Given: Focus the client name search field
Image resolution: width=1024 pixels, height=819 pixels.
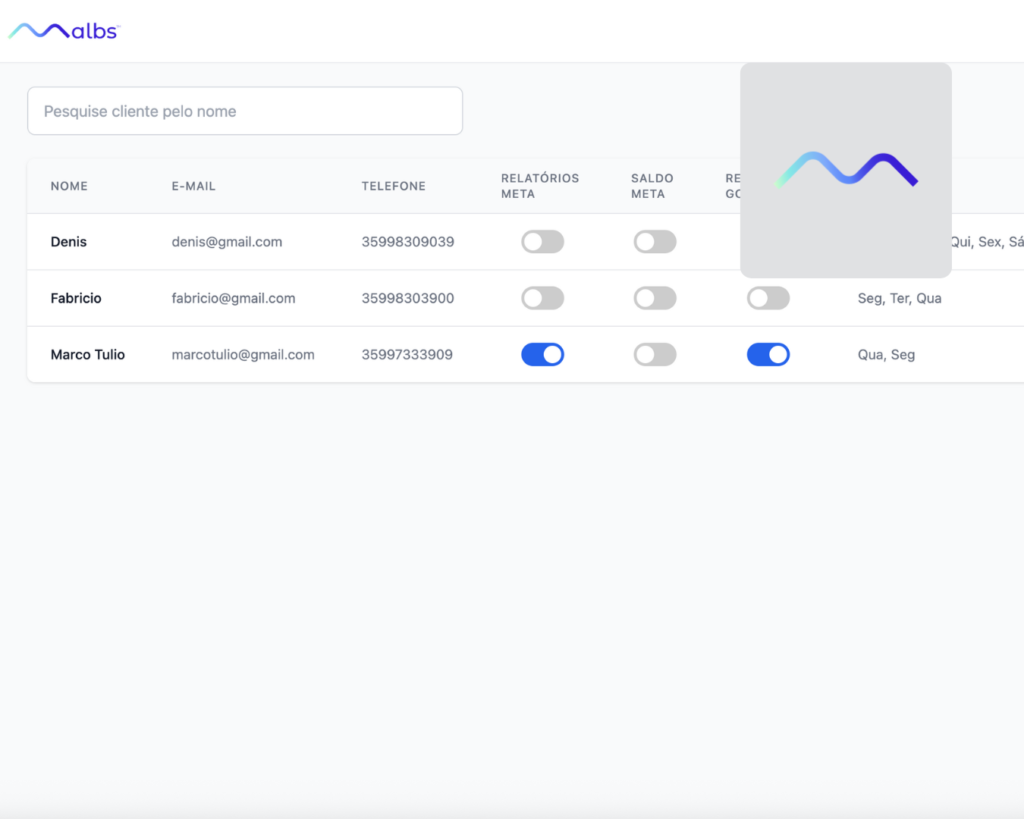Looking at the screenshot, I should (x=245, y=111).
